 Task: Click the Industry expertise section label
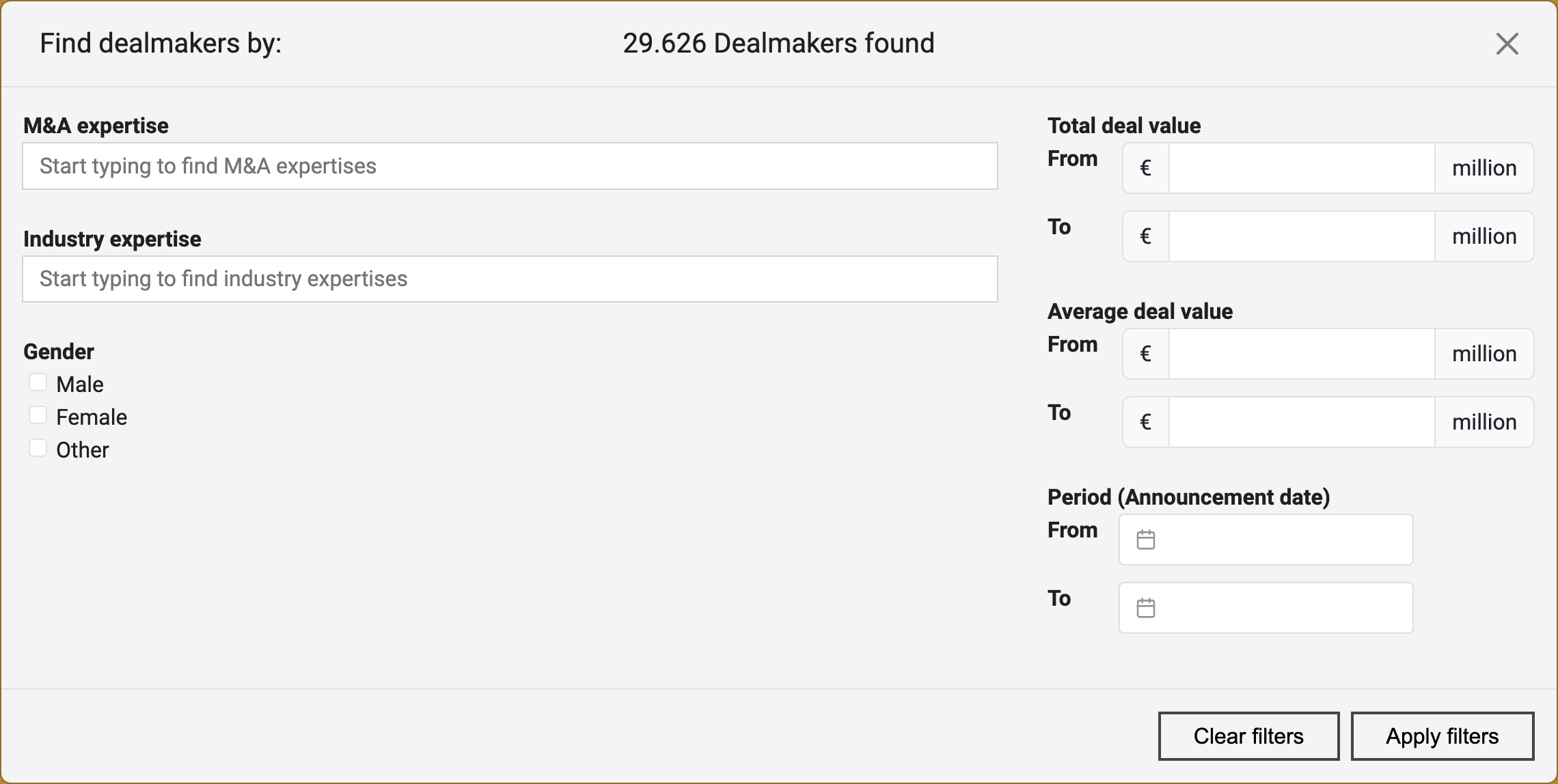113,238
